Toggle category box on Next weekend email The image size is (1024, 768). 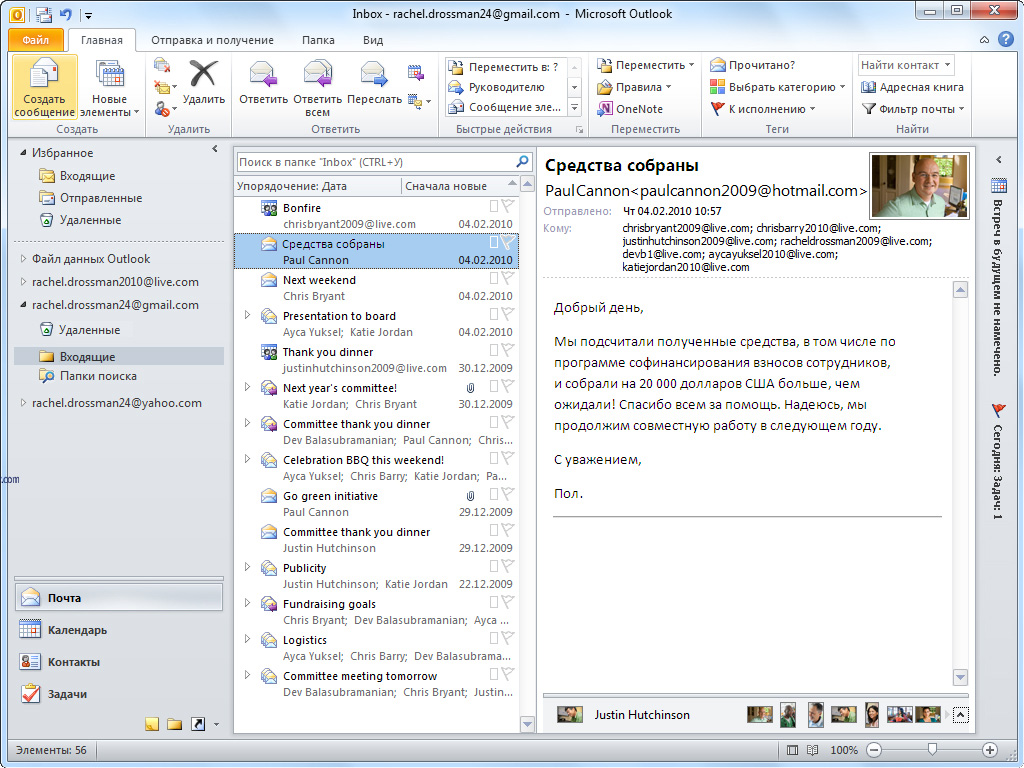[494, 280]
